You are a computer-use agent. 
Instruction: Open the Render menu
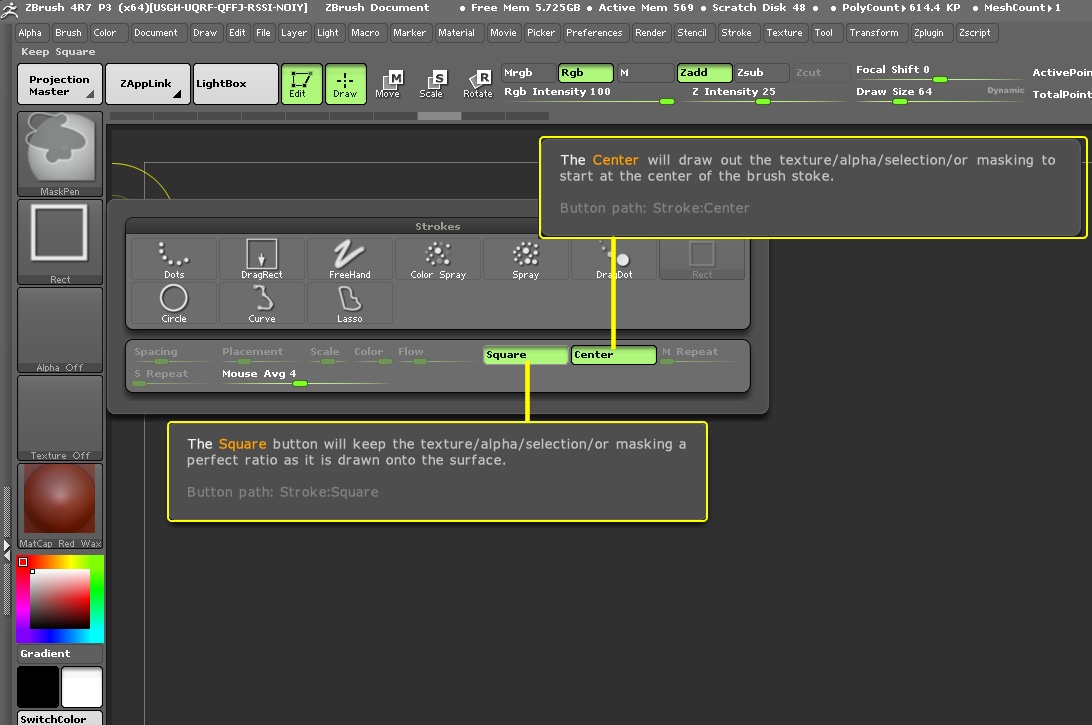[x=650, y=33]
